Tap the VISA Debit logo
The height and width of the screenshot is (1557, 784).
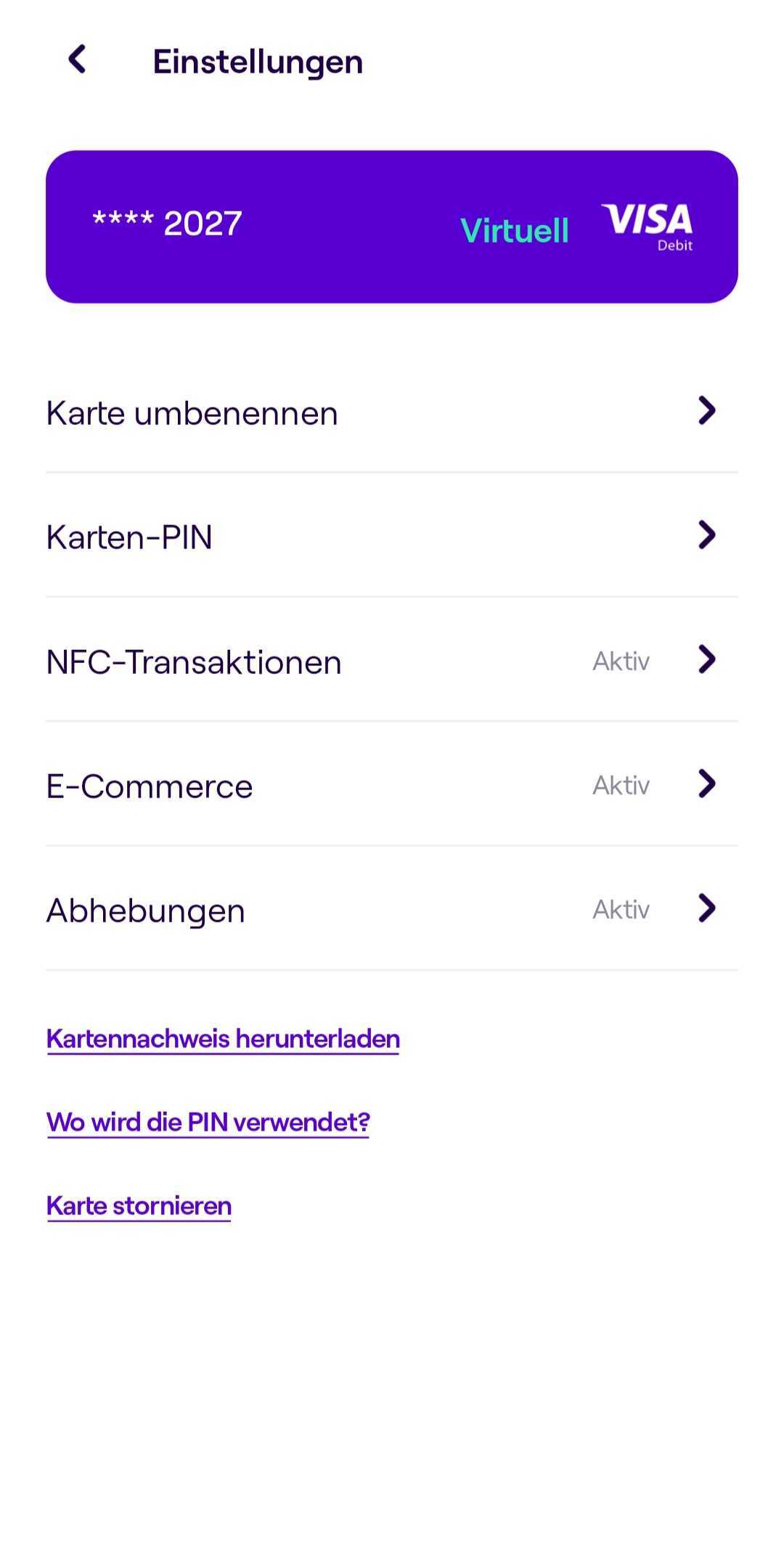(x=647, y=227)
